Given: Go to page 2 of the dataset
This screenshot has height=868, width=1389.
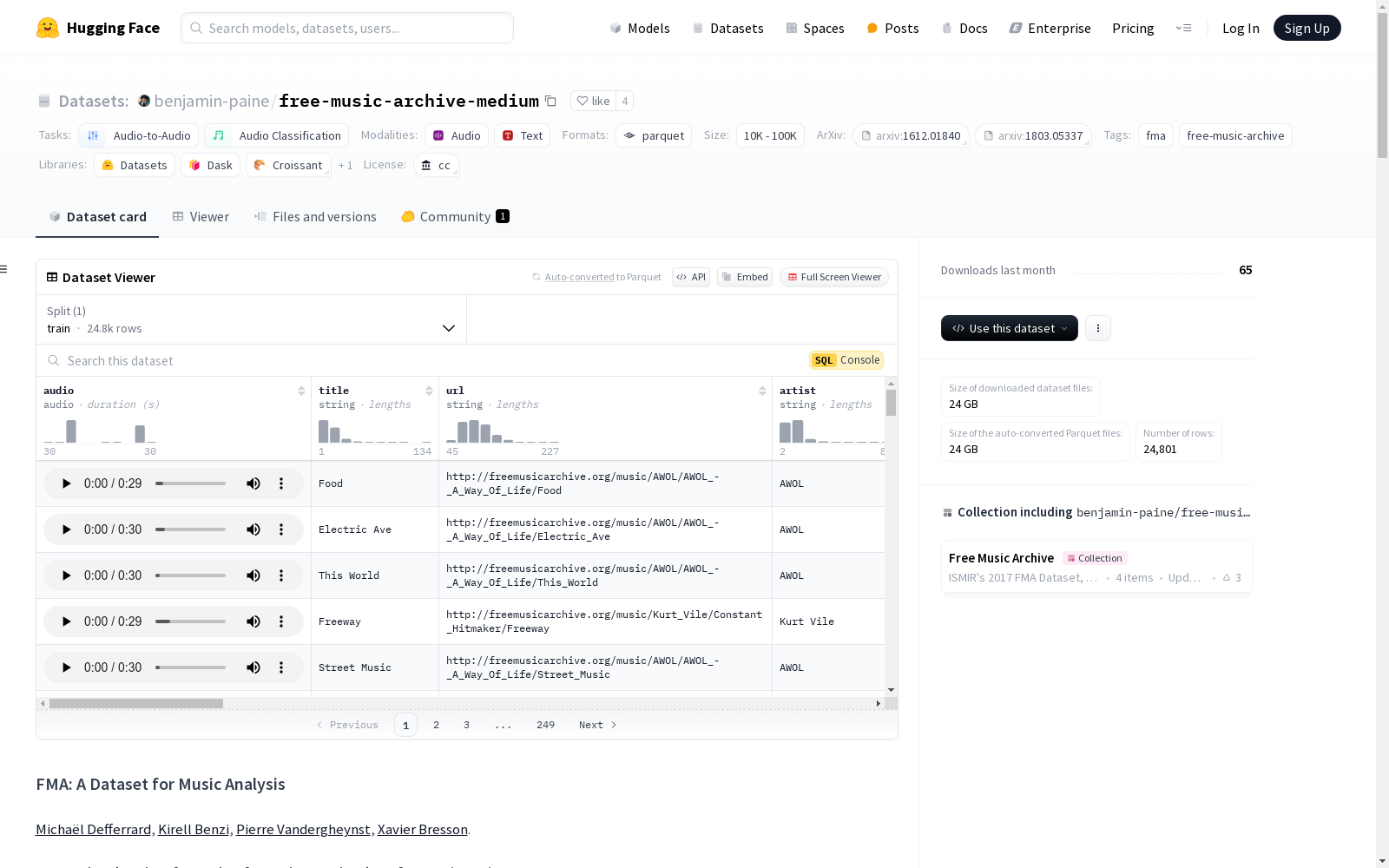Looking at the screenshot, I should [436, 725].
